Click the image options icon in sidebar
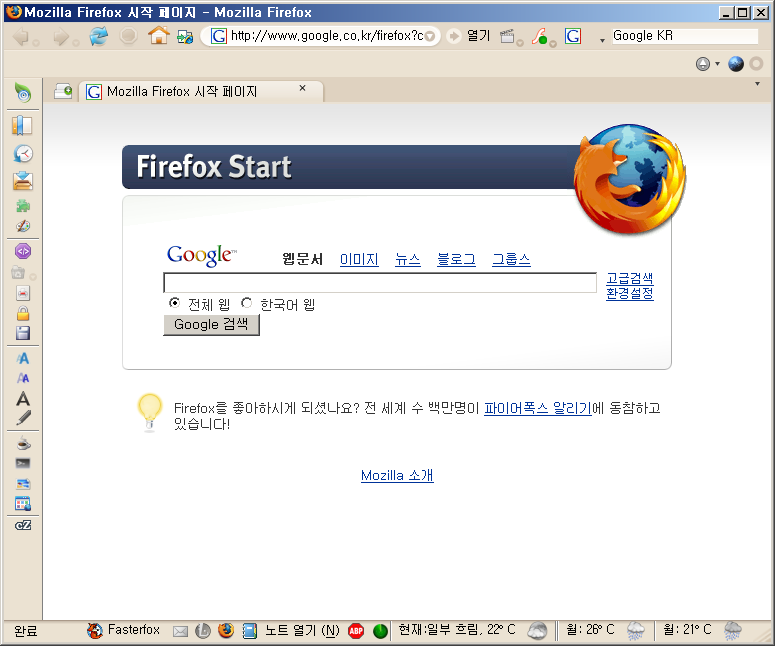The height and width of the screenshot is (646, 775). tap(23, 483)
